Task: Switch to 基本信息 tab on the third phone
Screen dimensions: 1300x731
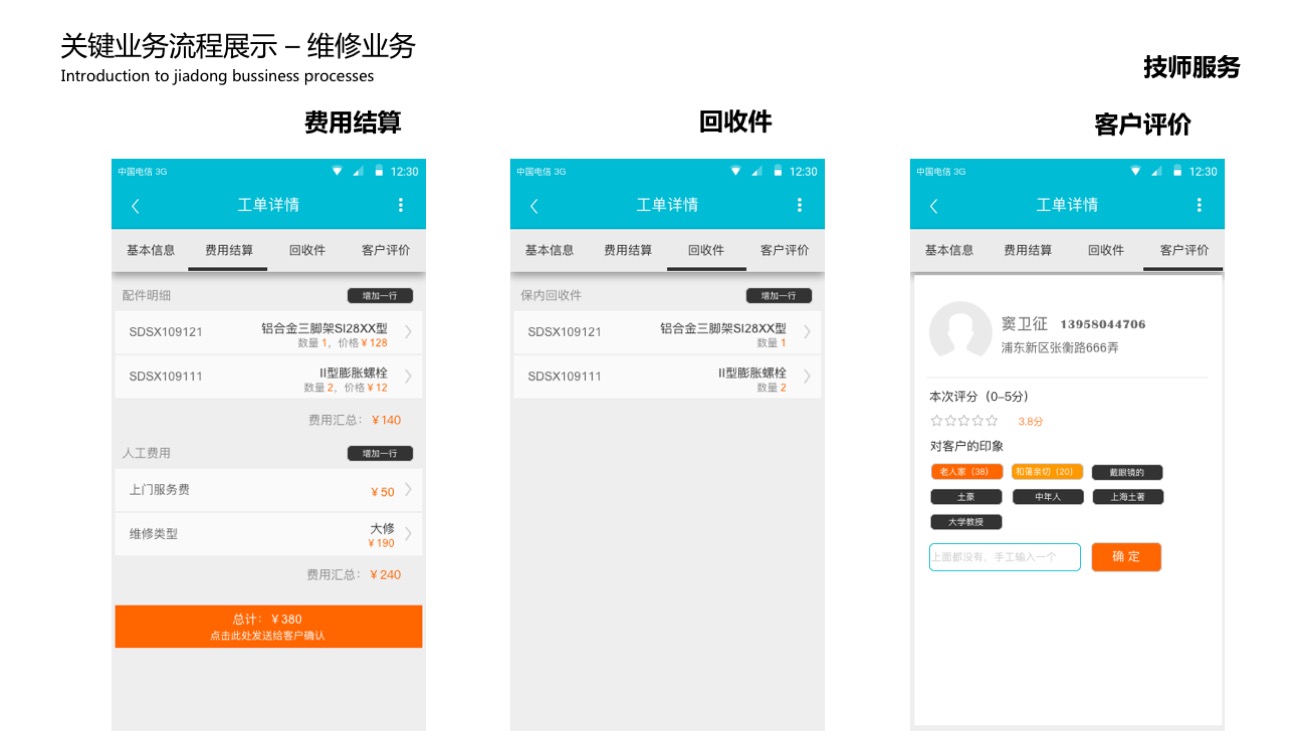Action: pos(948,250)
